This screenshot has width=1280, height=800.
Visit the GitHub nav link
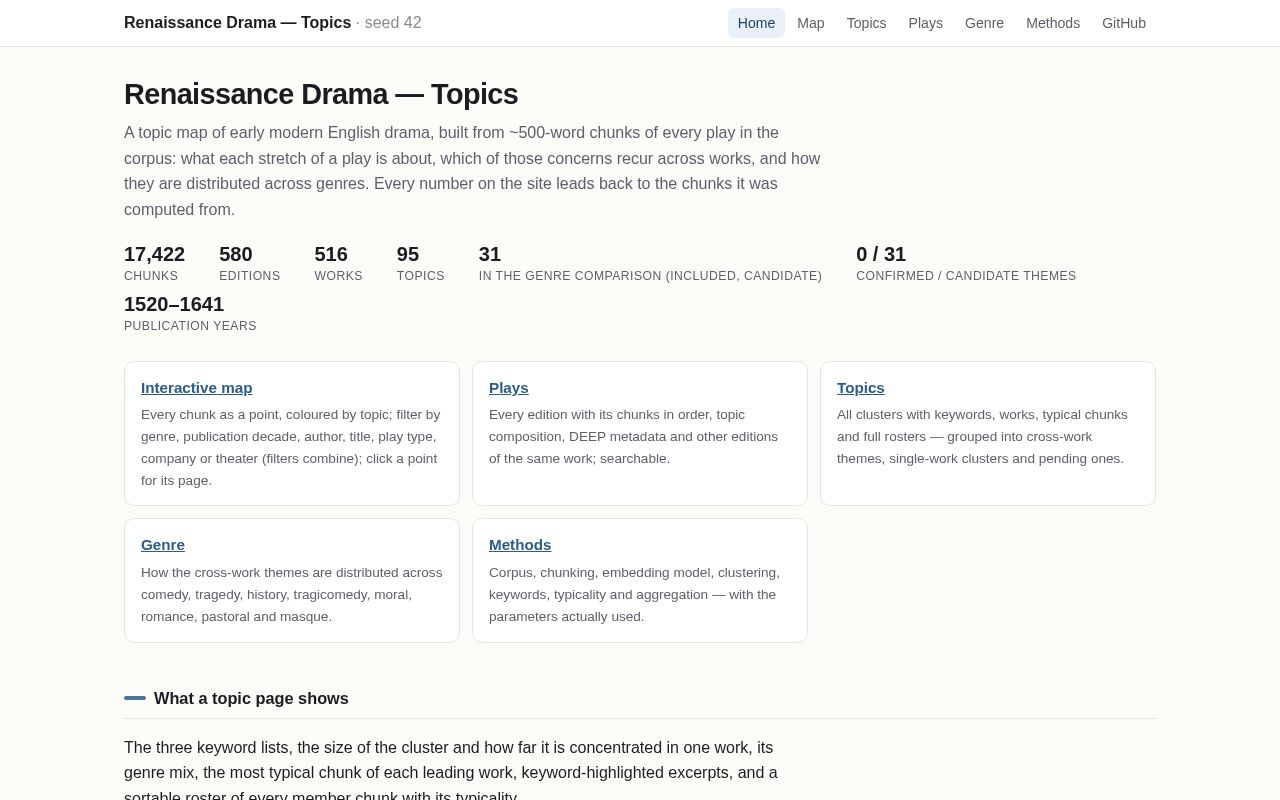pos(1124,23)
